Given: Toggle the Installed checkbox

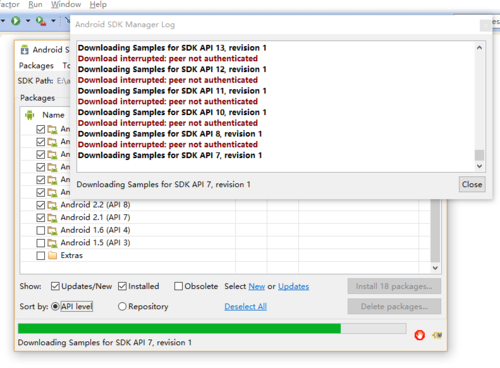Looking at the screenshot, I should [122, 286].
